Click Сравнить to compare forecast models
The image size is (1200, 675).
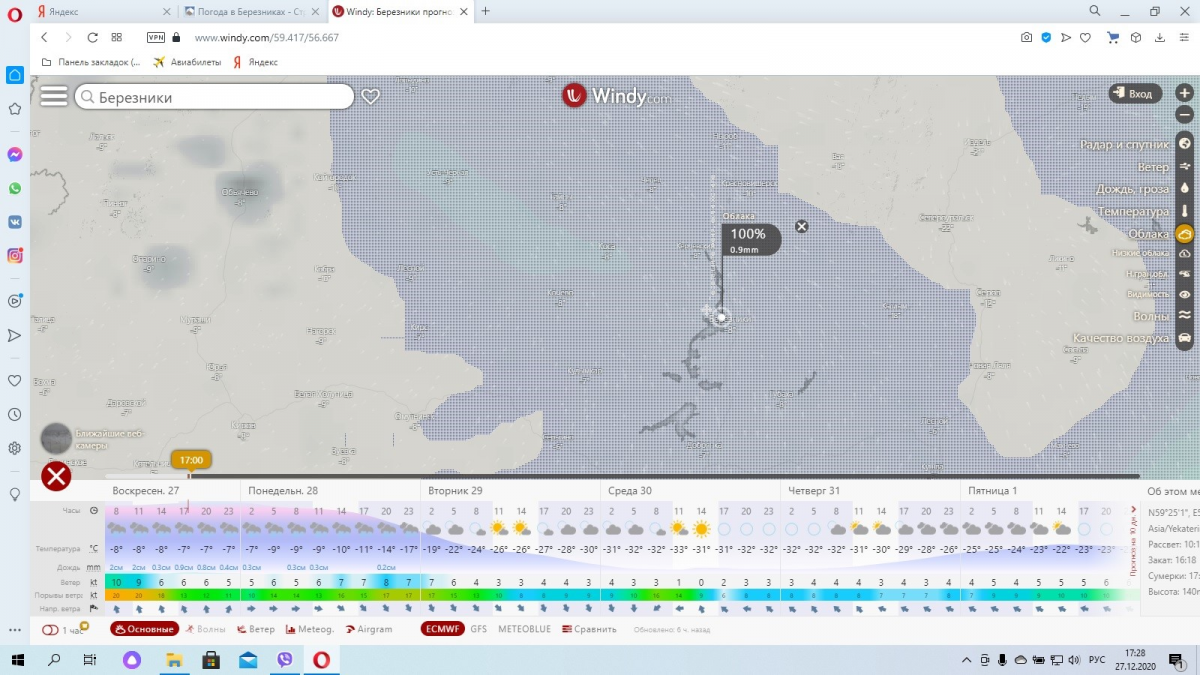click(589, 629)
